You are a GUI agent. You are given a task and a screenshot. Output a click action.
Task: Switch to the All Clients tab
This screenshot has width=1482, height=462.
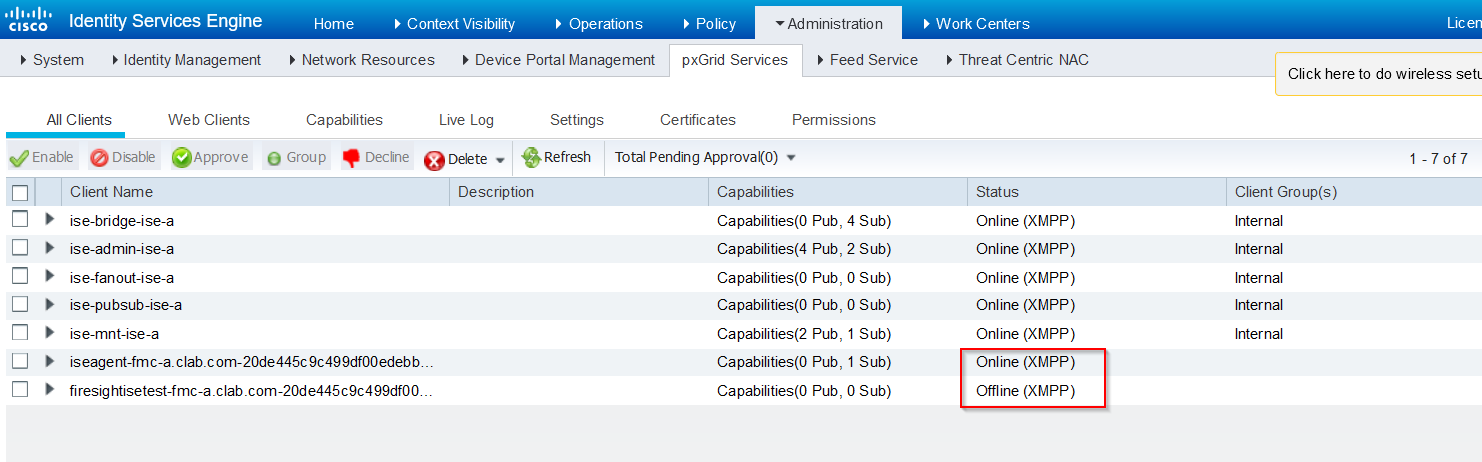[x=79, y=120]
